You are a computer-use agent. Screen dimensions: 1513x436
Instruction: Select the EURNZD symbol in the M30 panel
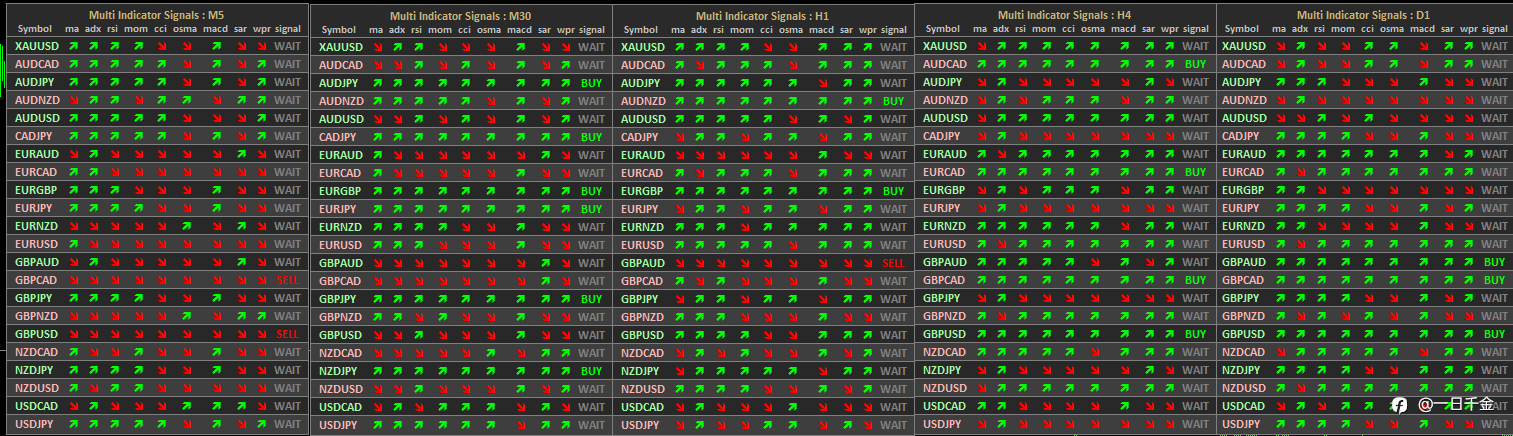click(341, 227)
